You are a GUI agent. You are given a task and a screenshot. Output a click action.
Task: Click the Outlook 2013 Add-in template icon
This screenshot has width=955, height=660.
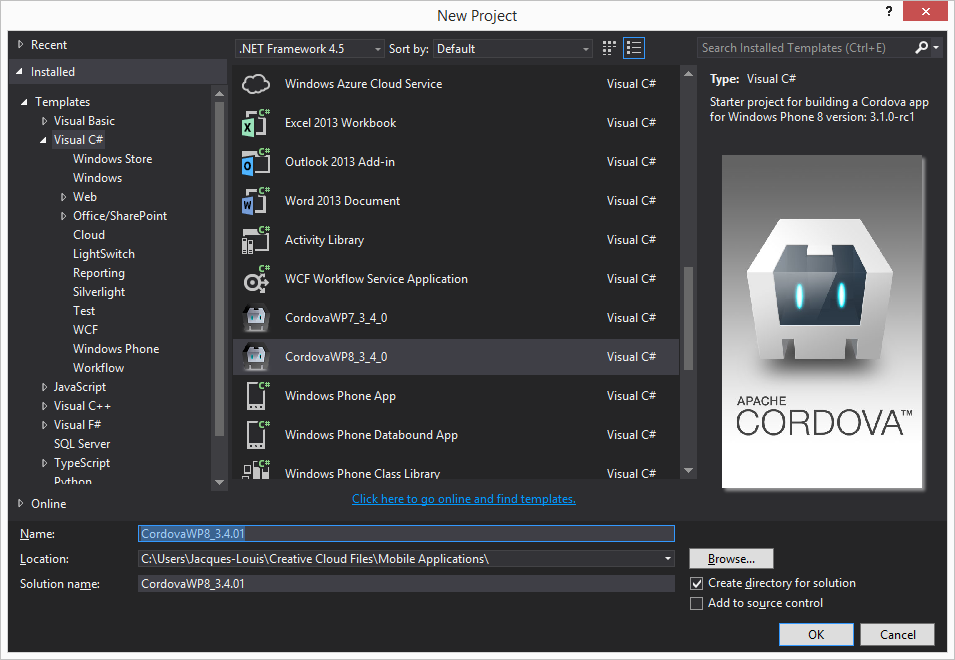tap(256, 162)
